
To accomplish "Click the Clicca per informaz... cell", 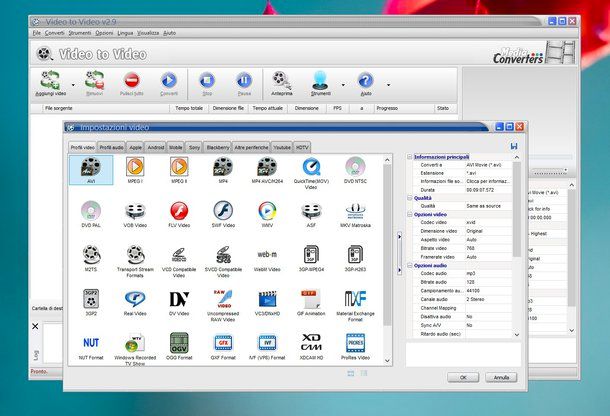I will [x=489, y=181].
